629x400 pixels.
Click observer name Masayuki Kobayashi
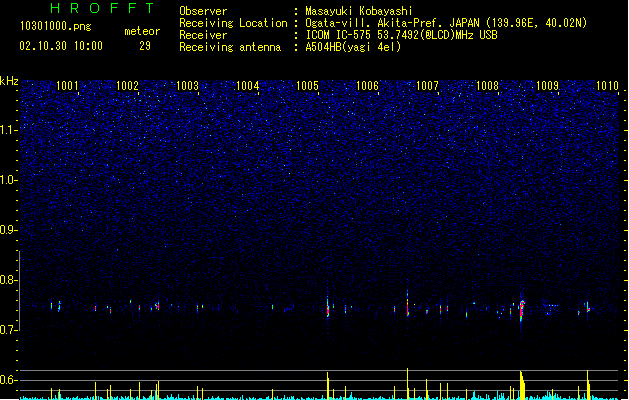pos(359,11)
